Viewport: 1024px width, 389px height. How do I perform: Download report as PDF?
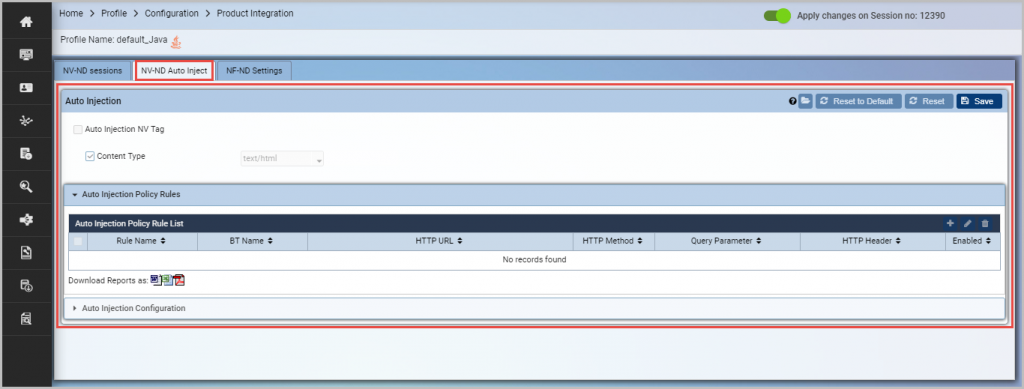click(180, 280)
